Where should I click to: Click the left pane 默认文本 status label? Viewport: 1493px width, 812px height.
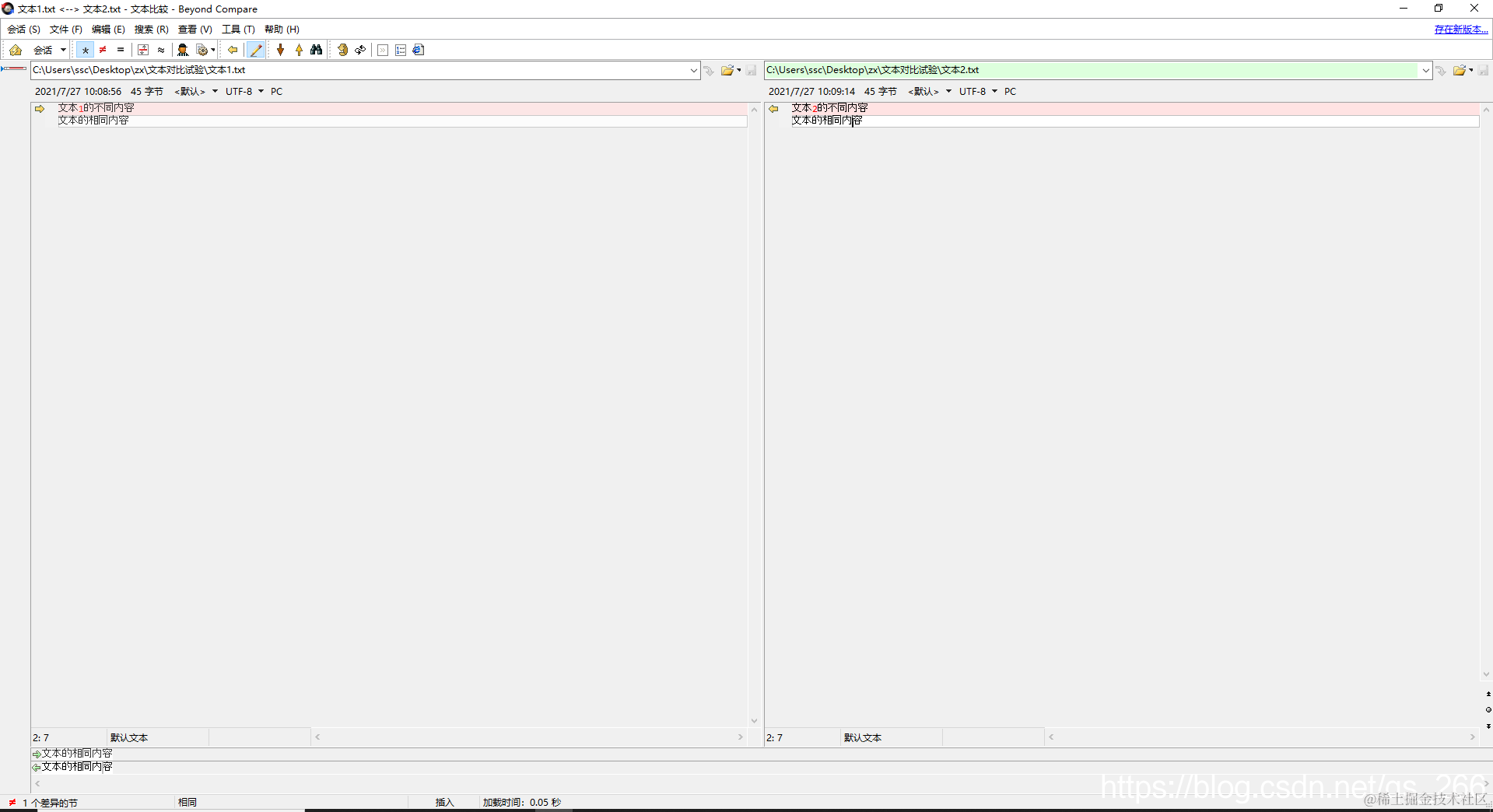129,738
